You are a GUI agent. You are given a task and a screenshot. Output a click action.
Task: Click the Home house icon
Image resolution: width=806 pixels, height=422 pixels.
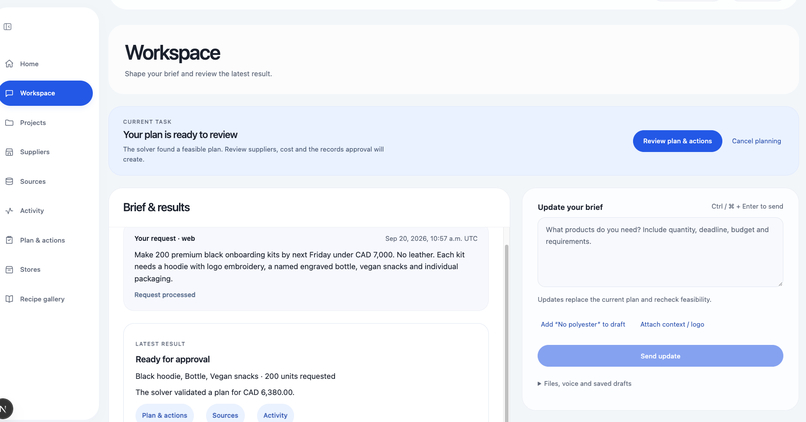tap(9, 64)
